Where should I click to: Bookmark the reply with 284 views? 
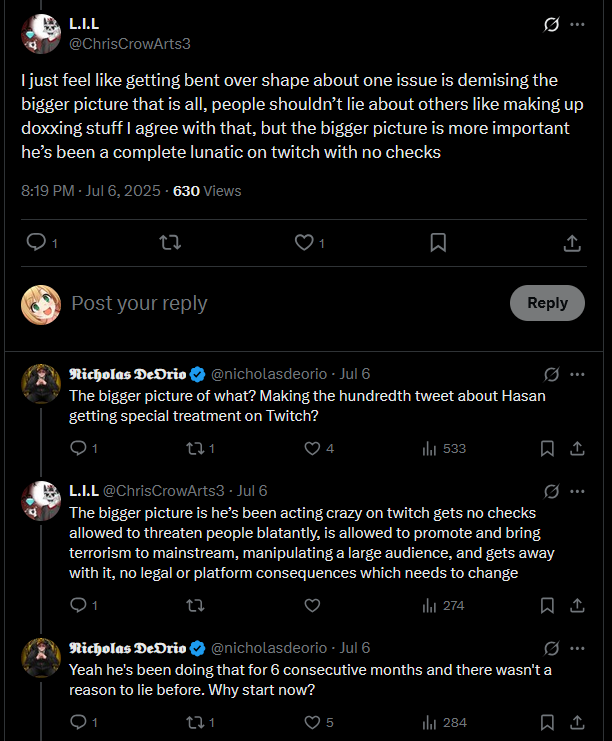pos(547,723)
